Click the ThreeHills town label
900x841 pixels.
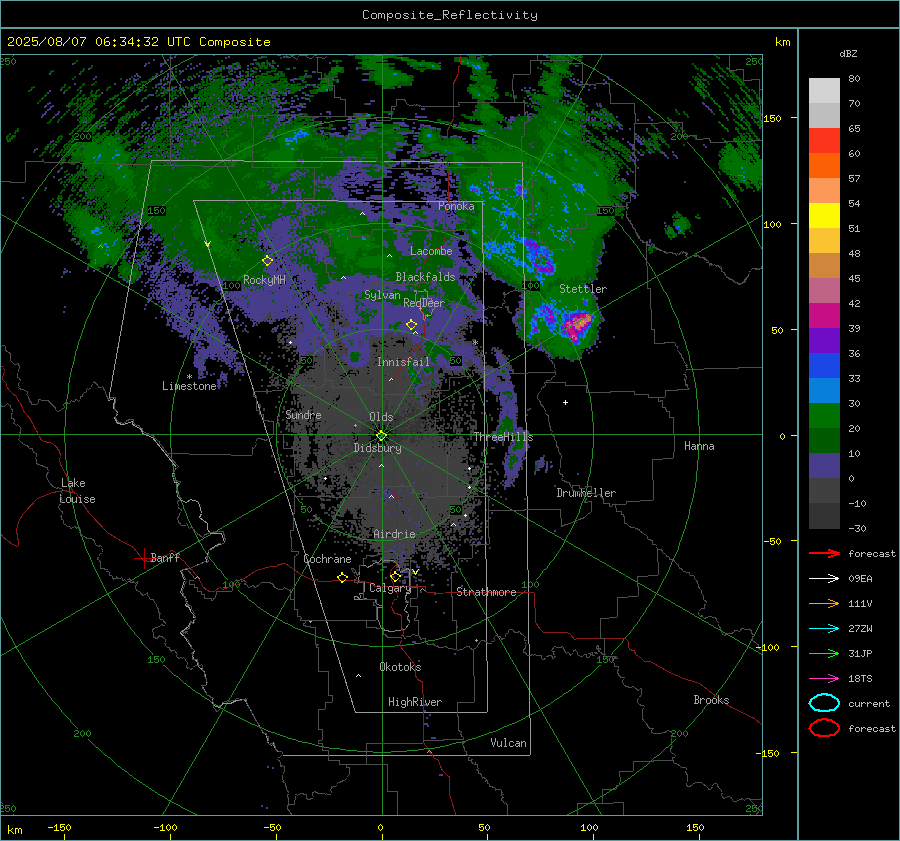(503, 437)
